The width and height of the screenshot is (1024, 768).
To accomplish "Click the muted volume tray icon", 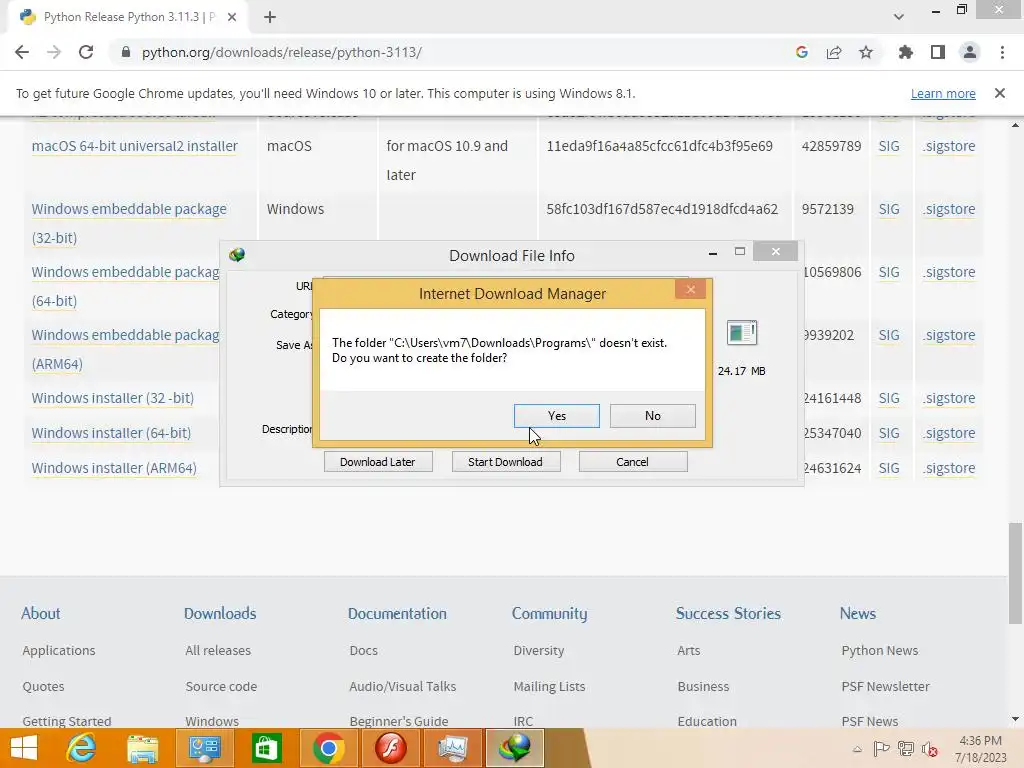I will click(929, 749).
